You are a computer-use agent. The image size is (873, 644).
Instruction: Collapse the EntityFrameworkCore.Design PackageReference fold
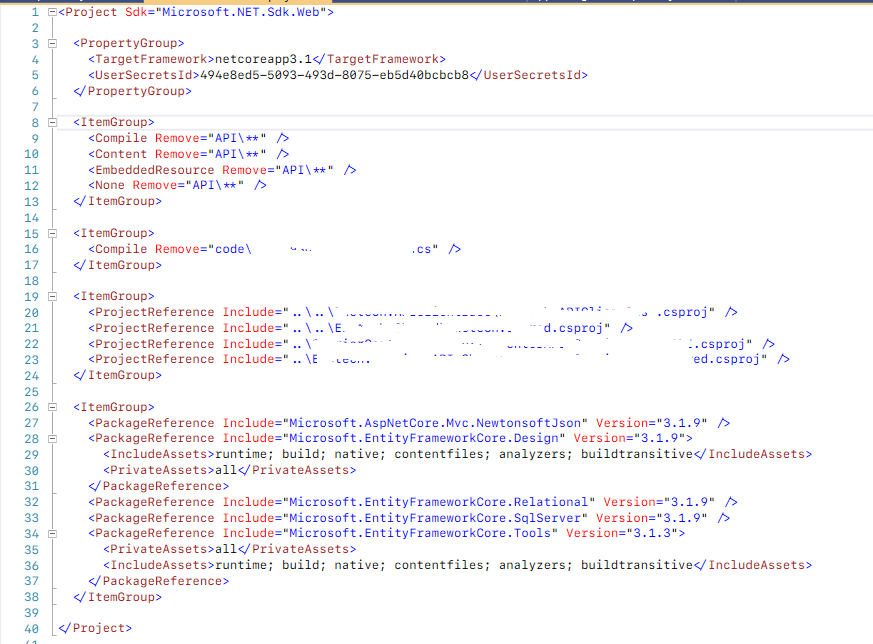(52, 438)
